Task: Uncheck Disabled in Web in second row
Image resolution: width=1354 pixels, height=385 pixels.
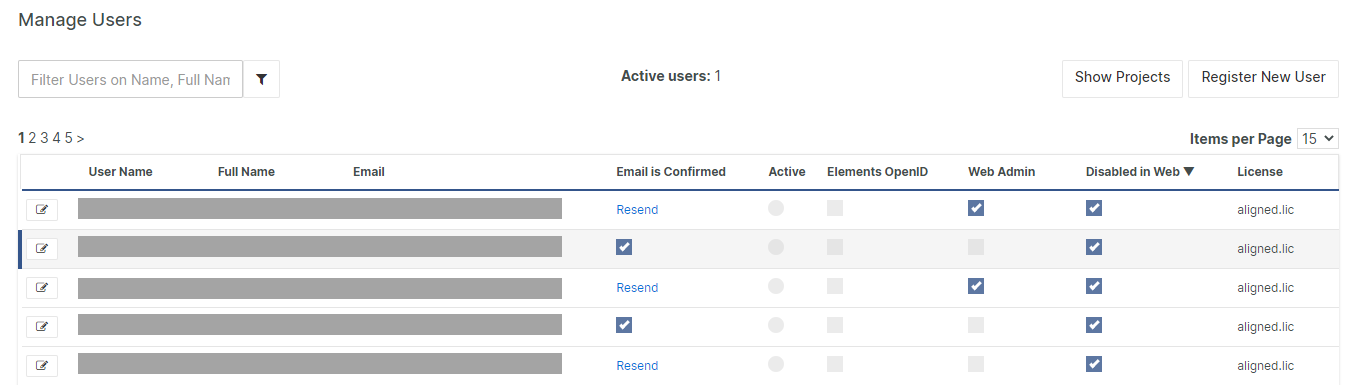Action: 1094,247
